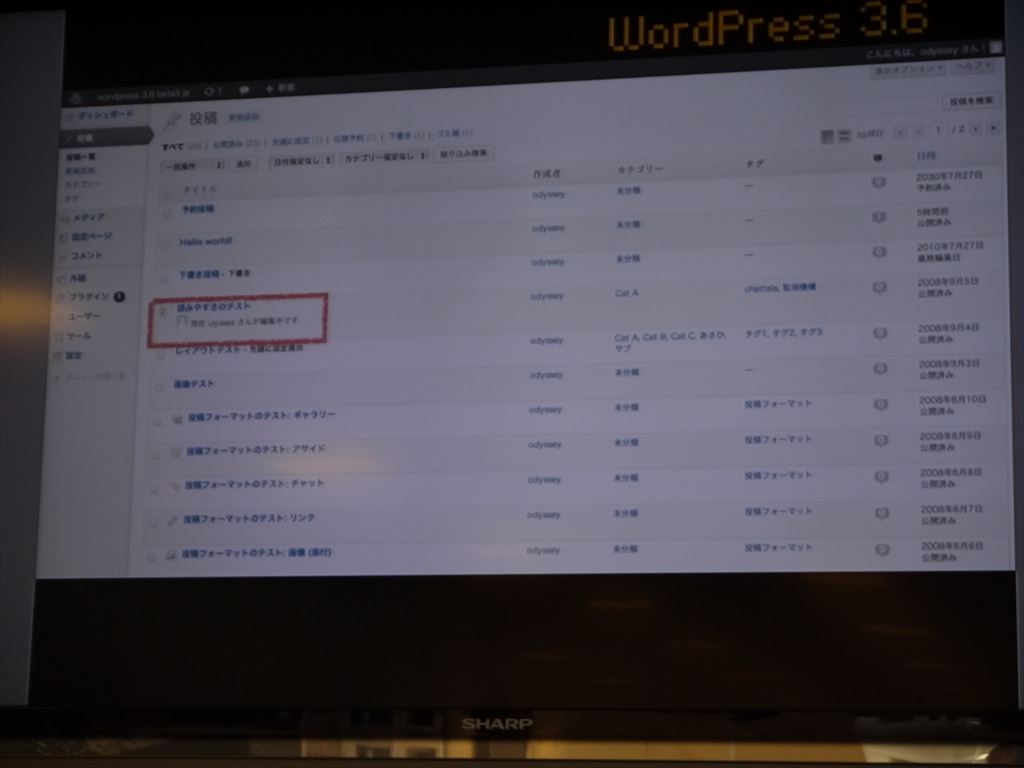The height and width of the screenshot is (768, 1024).
Task: Switch to list view icon
Action: 827,136
